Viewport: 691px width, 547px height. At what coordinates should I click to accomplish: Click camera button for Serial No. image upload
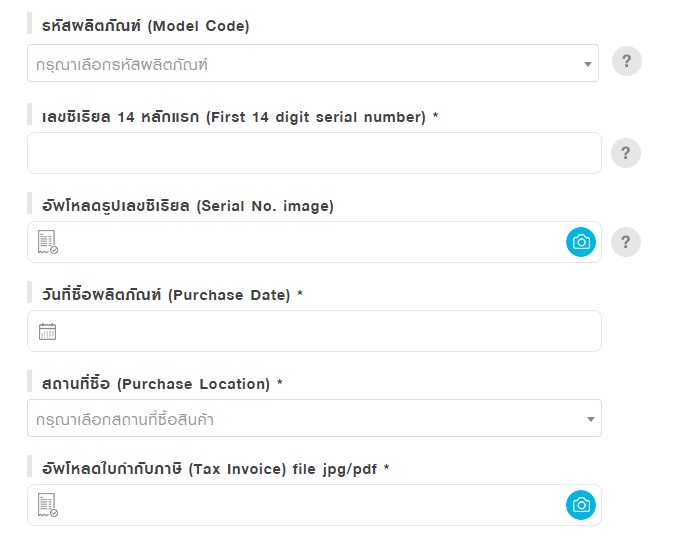point(580,242)
